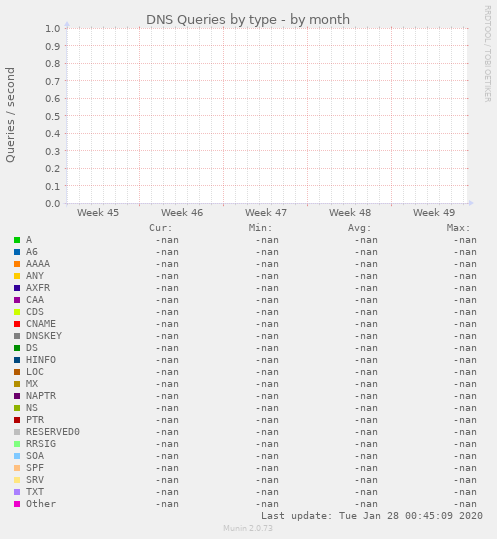Click the light green swatch for RRSIG

click(17, 444)
